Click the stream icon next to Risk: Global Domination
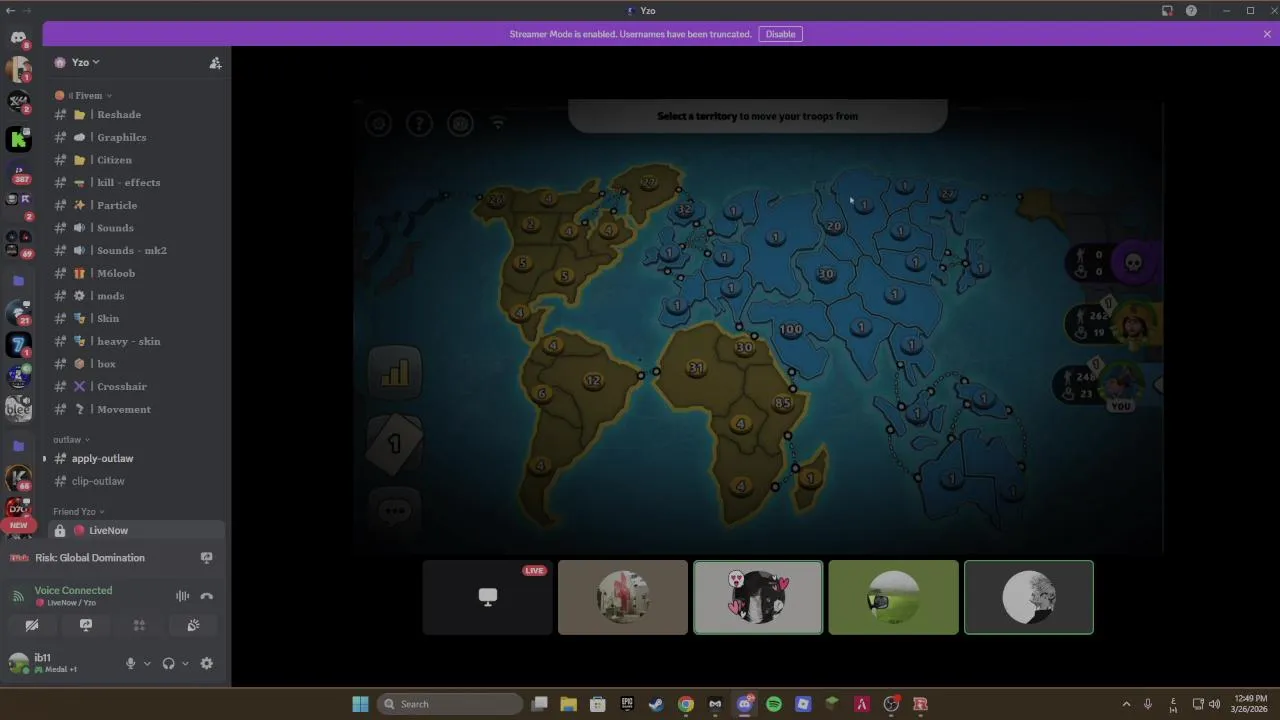The image size is (1280, 720). click(207, 558)
